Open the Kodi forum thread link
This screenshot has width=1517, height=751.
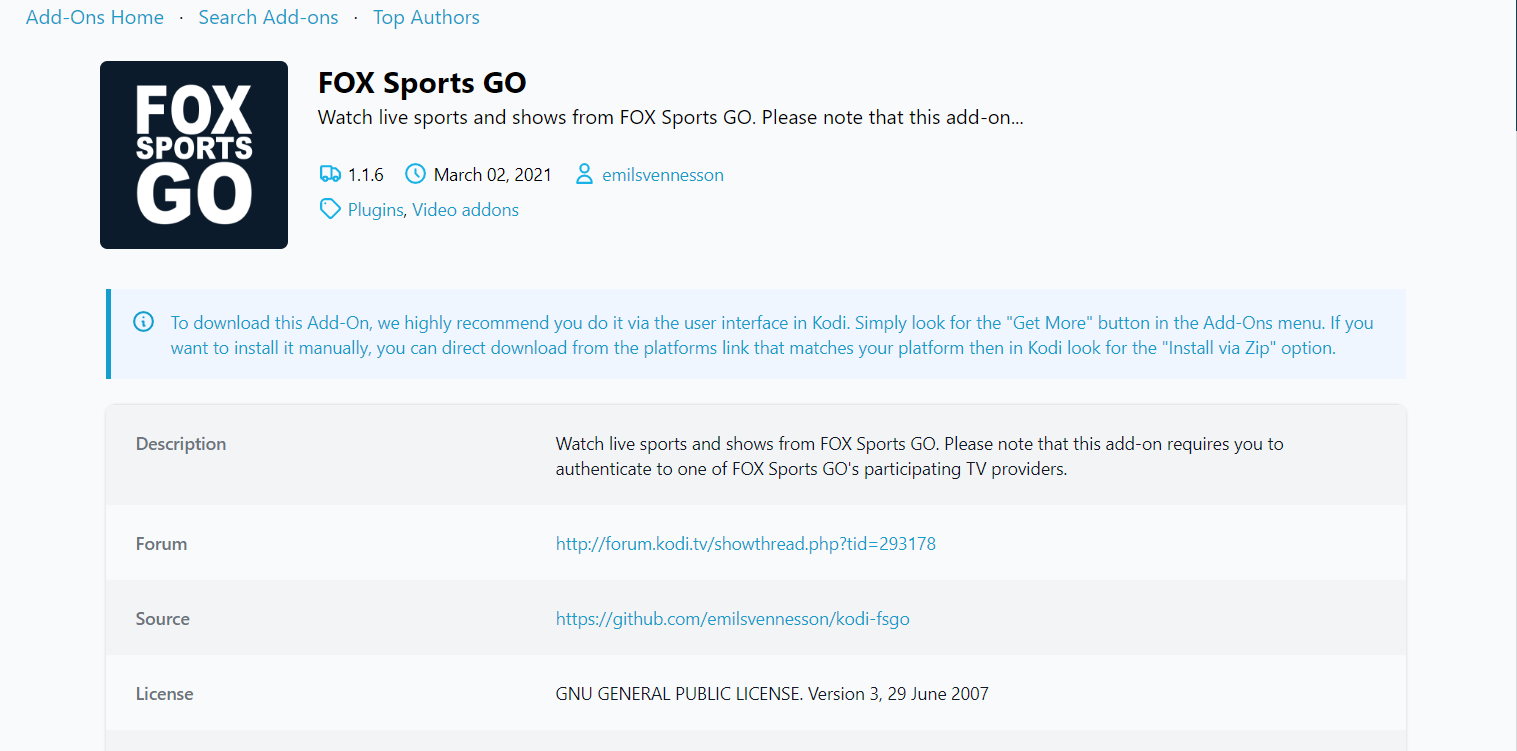tap(745, 543)
